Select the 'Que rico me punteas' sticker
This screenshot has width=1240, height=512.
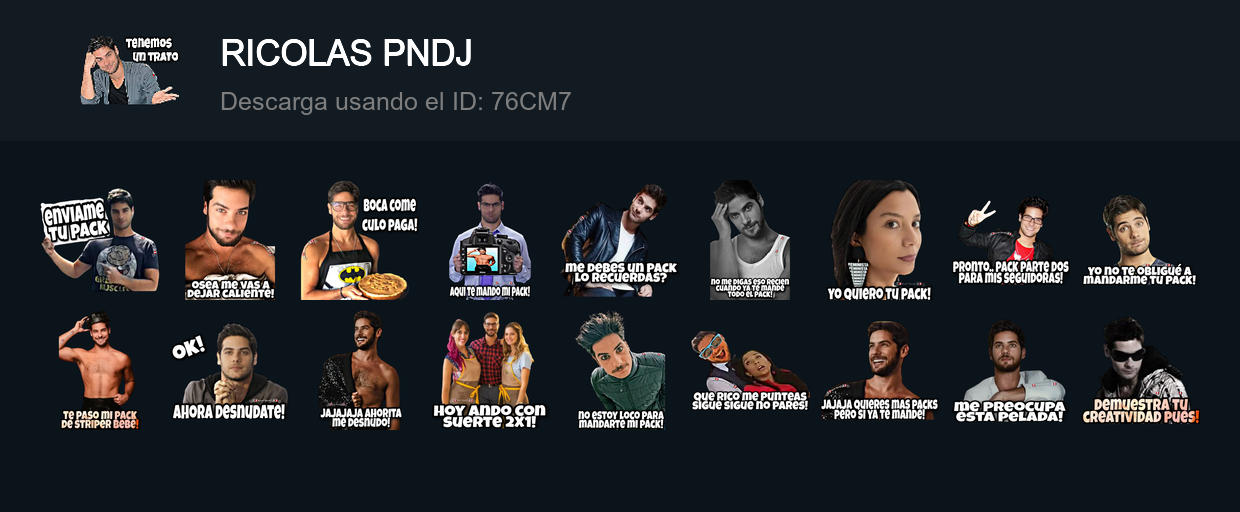(x=750, y=371)
